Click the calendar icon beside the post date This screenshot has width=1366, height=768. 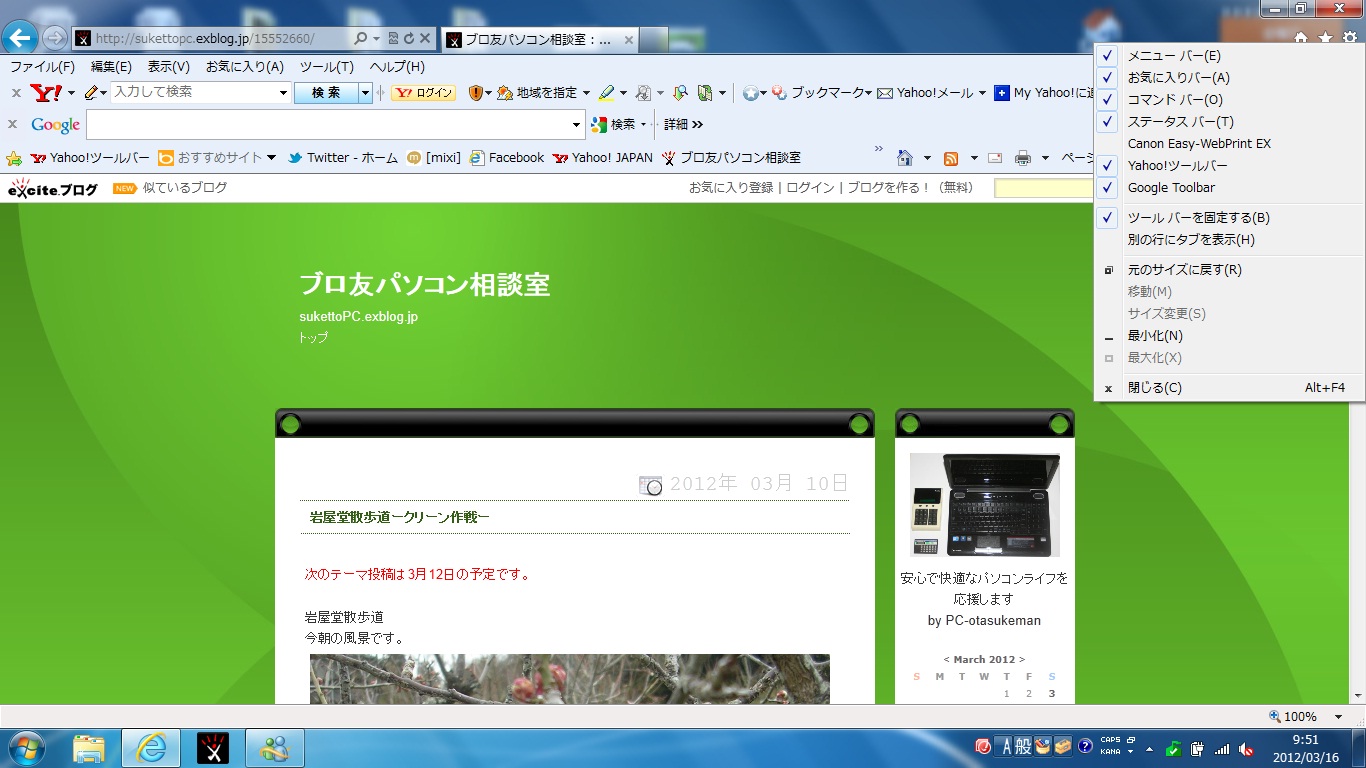click(650, 485)
